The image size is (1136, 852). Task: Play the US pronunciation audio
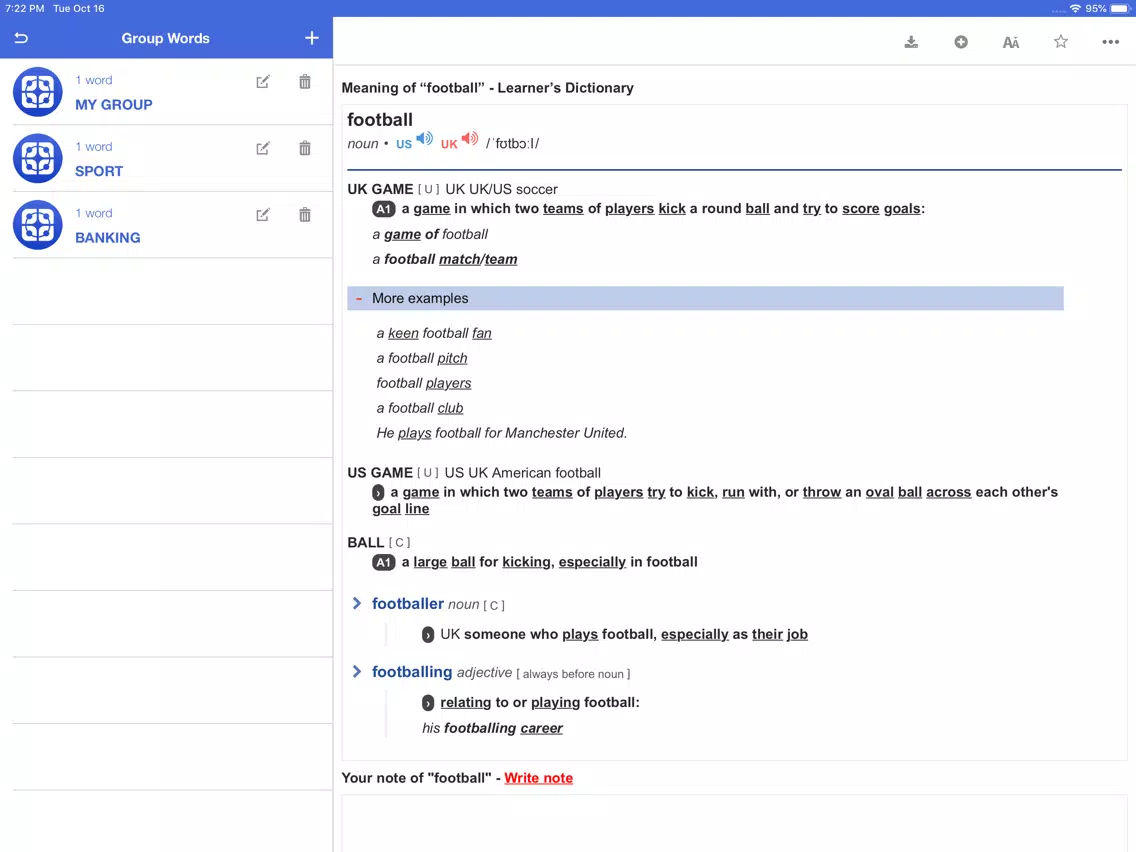tap(425, 138)
